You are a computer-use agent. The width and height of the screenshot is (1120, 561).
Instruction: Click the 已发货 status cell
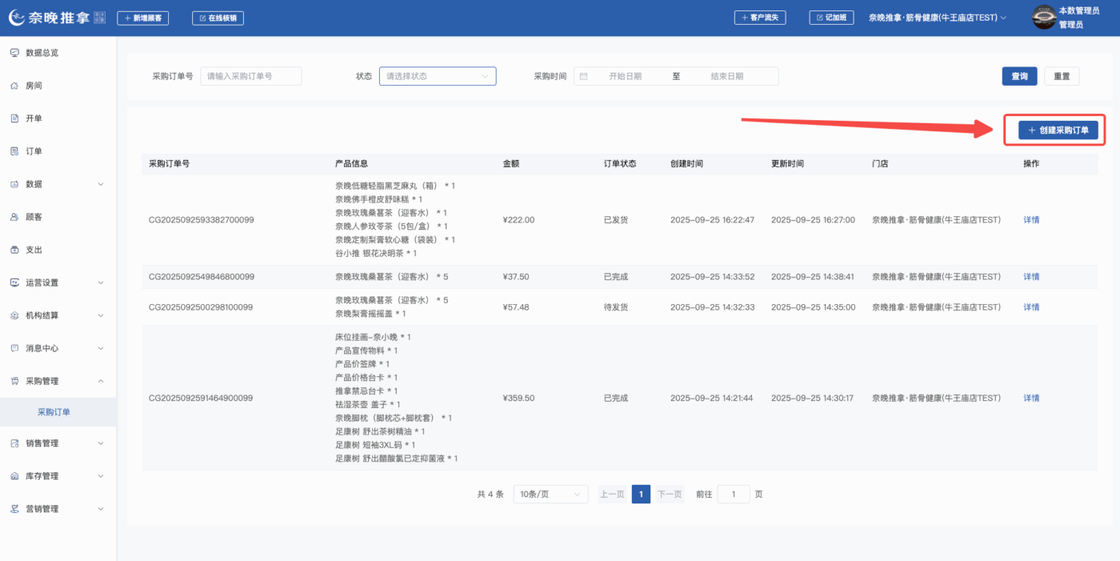[x=615, y=220]
